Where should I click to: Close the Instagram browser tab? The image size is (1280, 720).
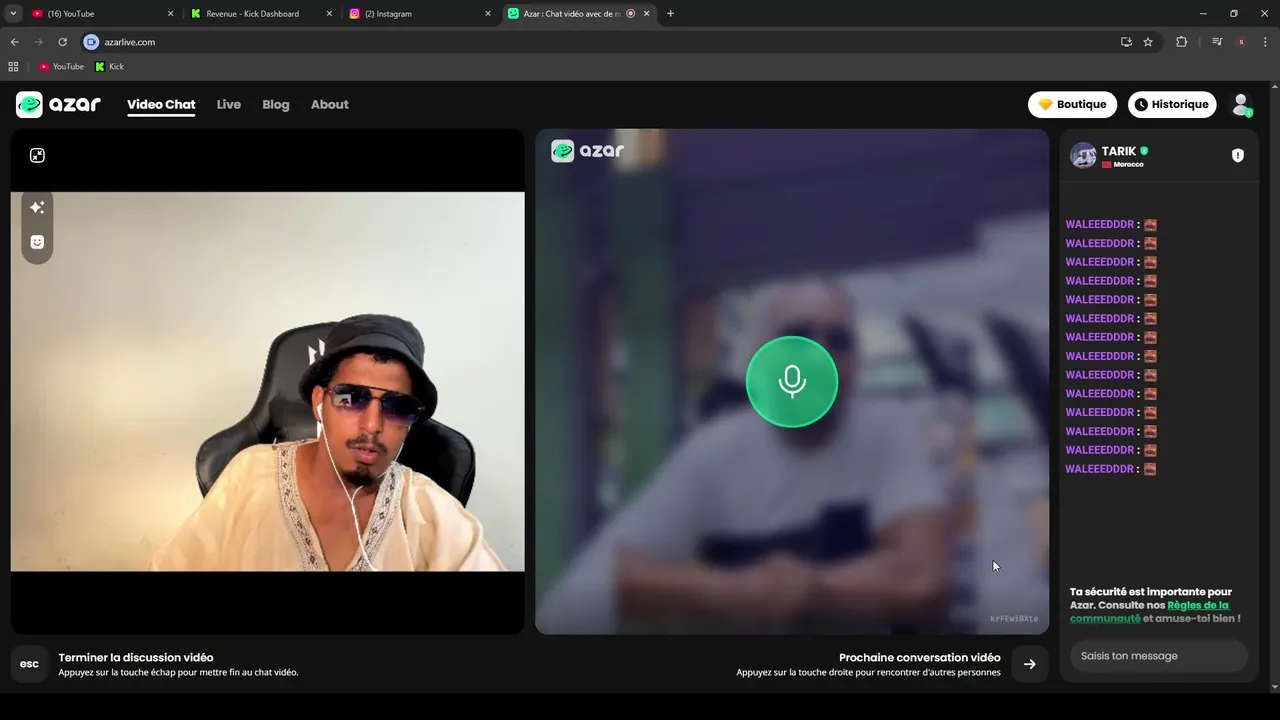pyautogui.click(x=488, y=14)
